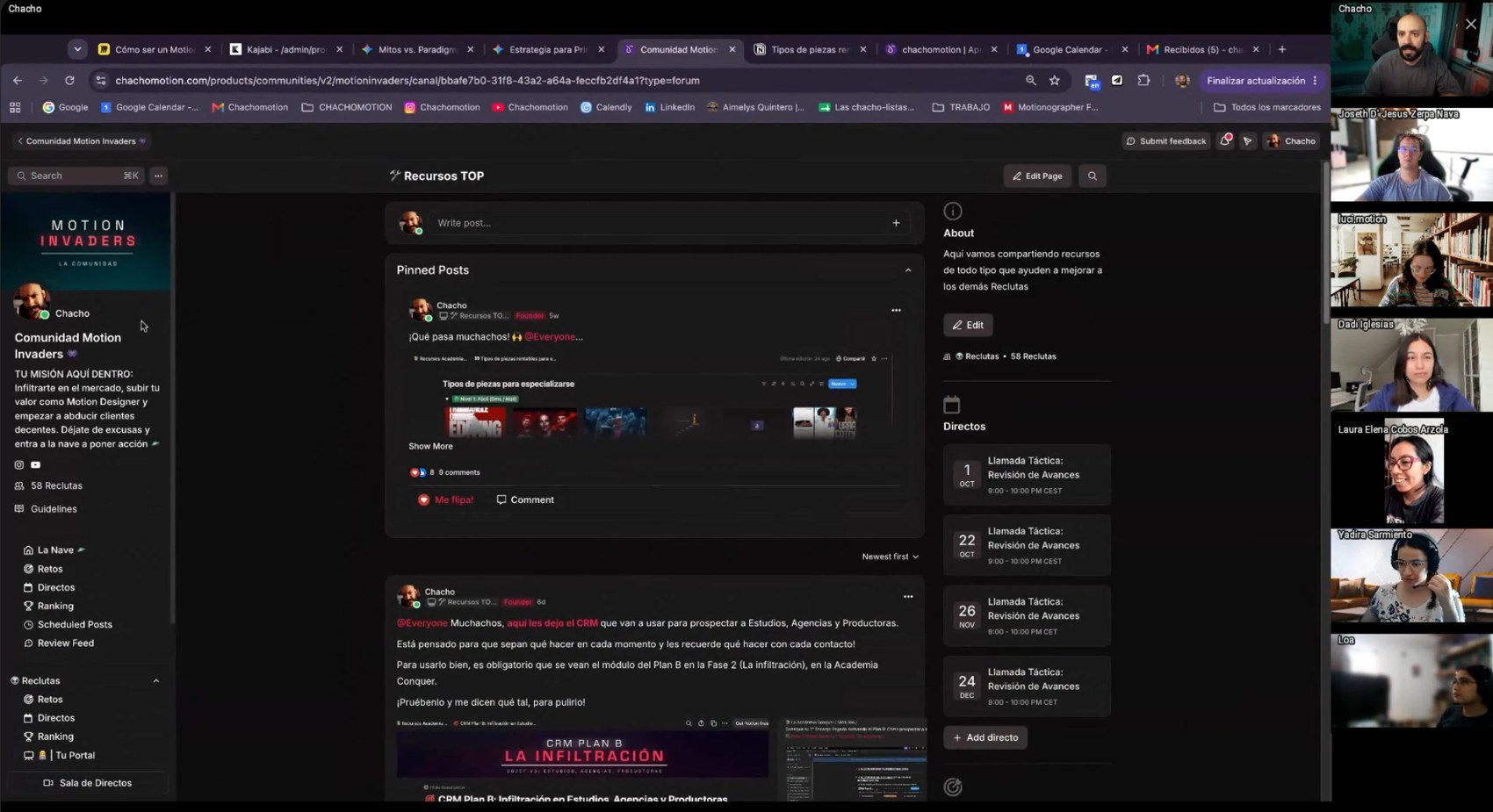Image resolution: width=1493 pixels, height=812 pixels.
Task: Click the plus icon in Write post box
Action: click(x=896, y=223)
